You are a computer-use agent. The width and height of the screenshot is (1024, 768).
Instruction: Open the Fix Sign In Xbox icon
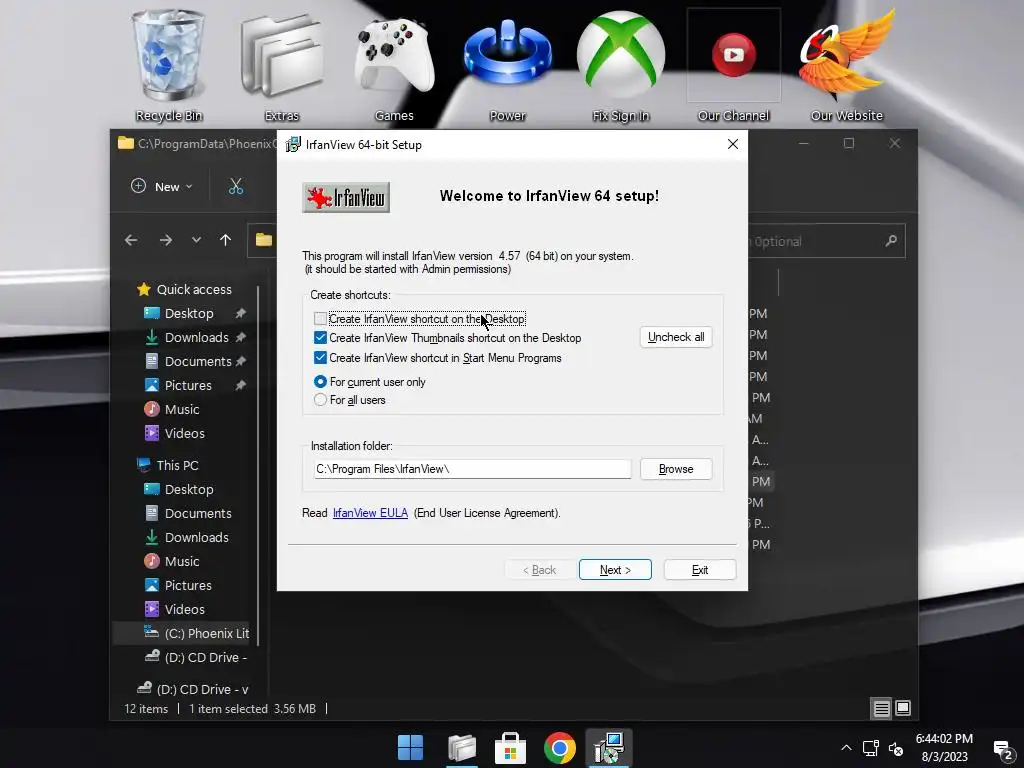620,65
